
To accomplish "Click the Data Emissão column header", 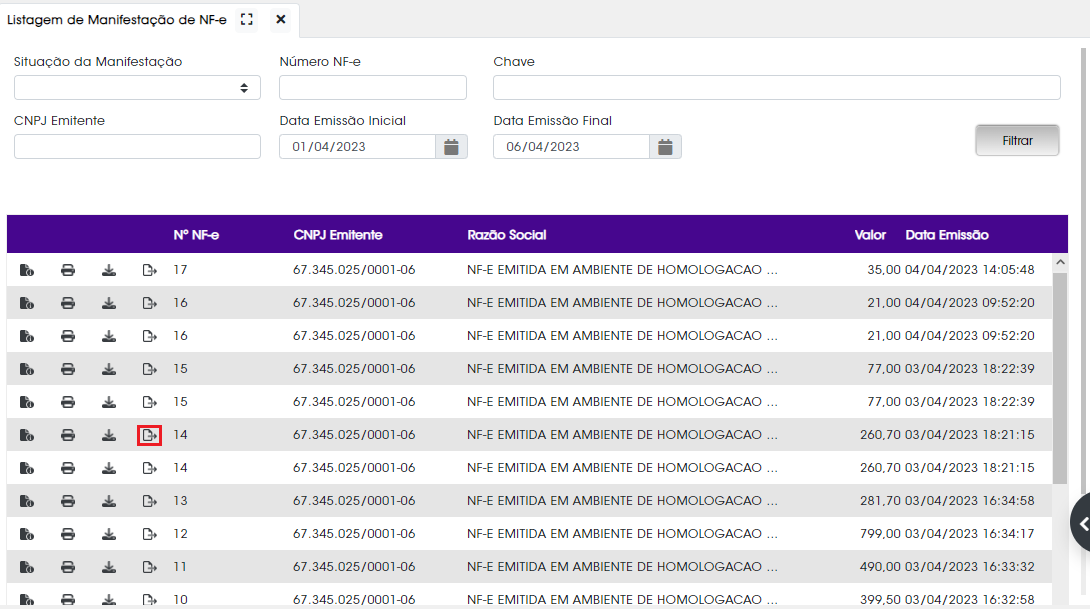I will click(947, 235).
